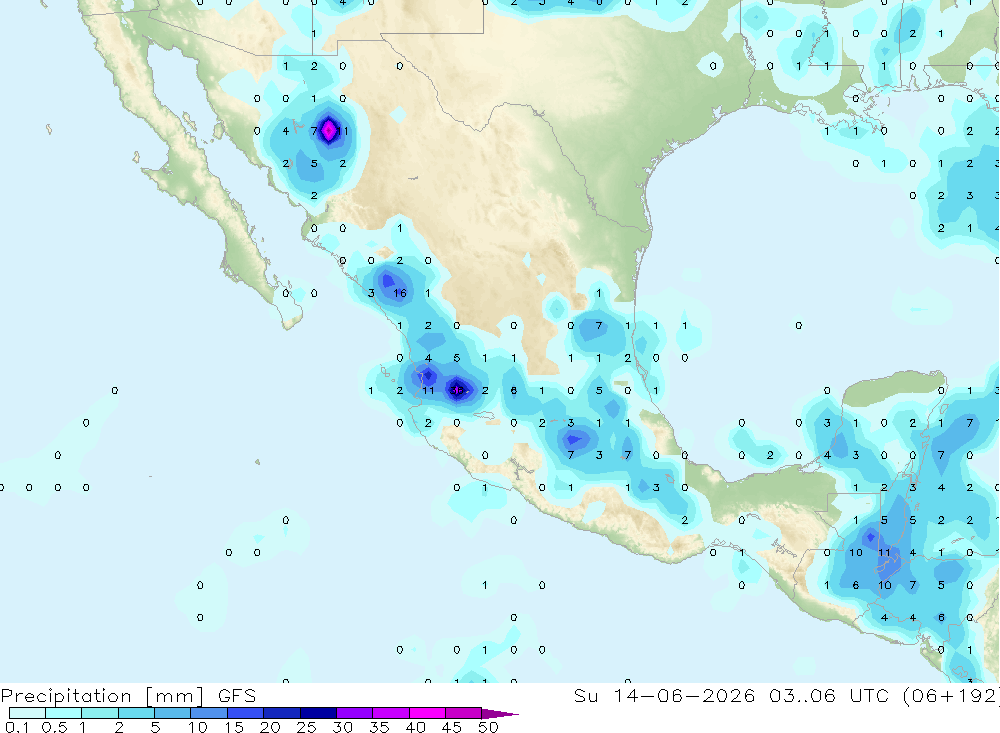This screenshot has height=733, width=1000.
Task: Click the '16' precipitation value on the map
Action: 400,293
